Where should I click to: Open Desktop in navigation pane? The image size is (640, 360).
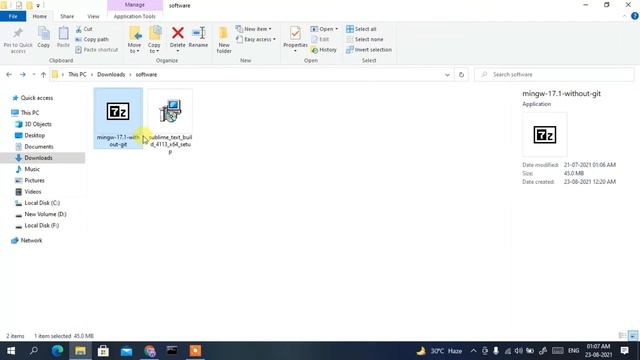coord(35,135)
